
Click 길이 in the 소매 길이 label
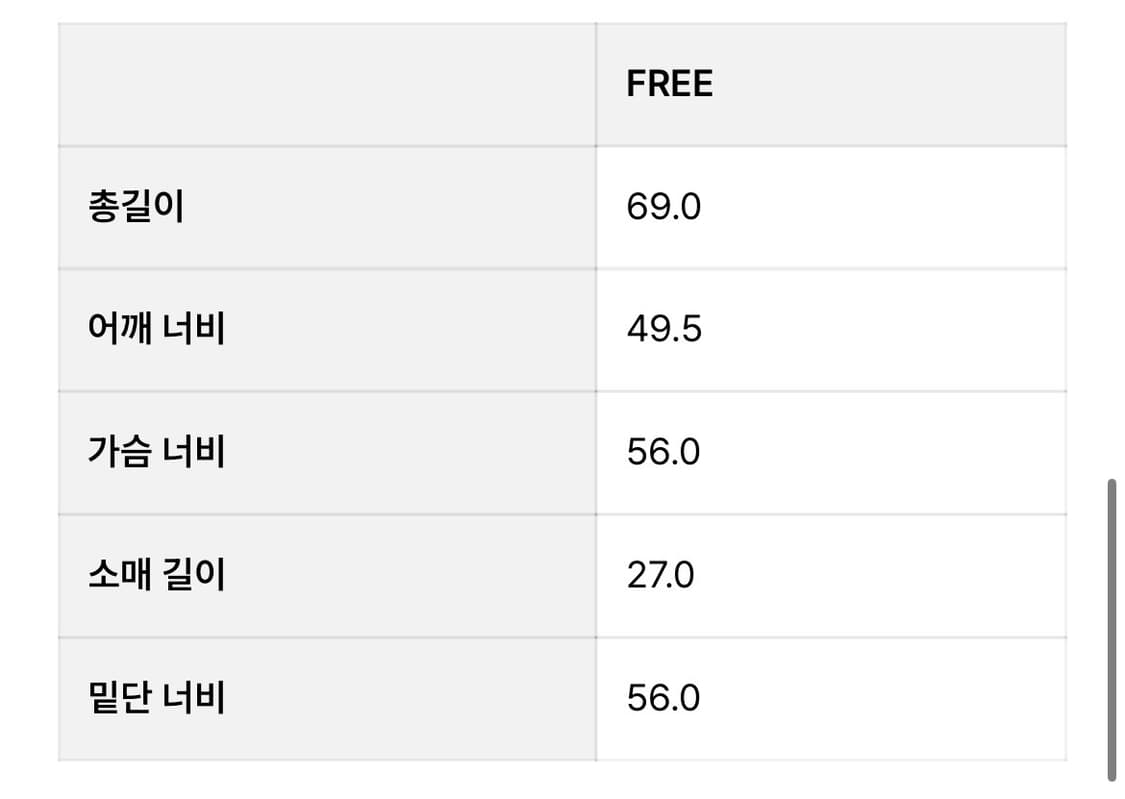(x=194, y=575)
